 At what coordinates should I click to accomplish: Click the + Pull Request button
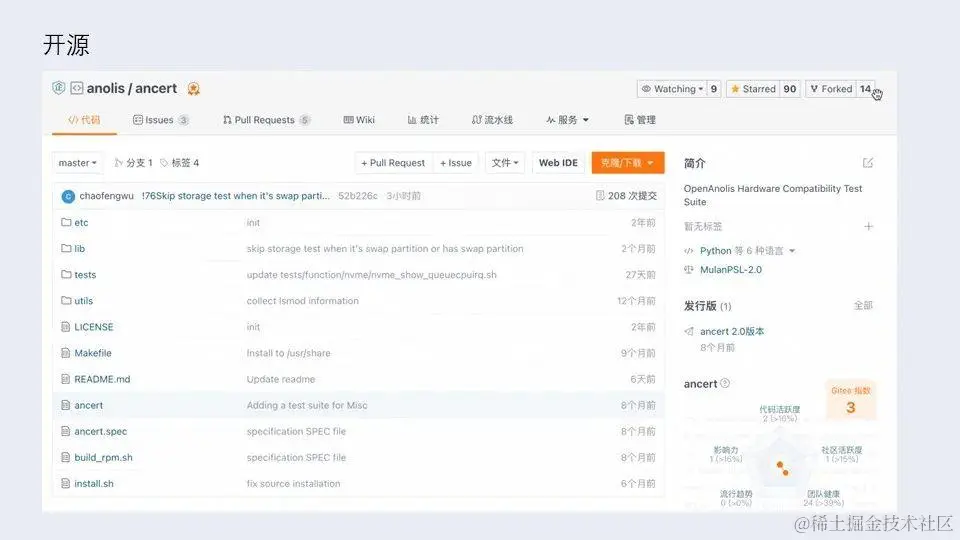(x=393, y=163)
